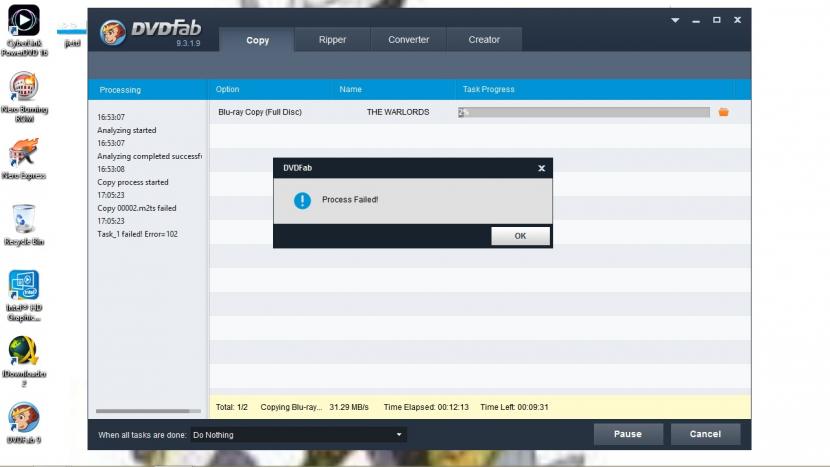Maximize the DVDFab window
The image size is (830, 467).
coord(717,20)
